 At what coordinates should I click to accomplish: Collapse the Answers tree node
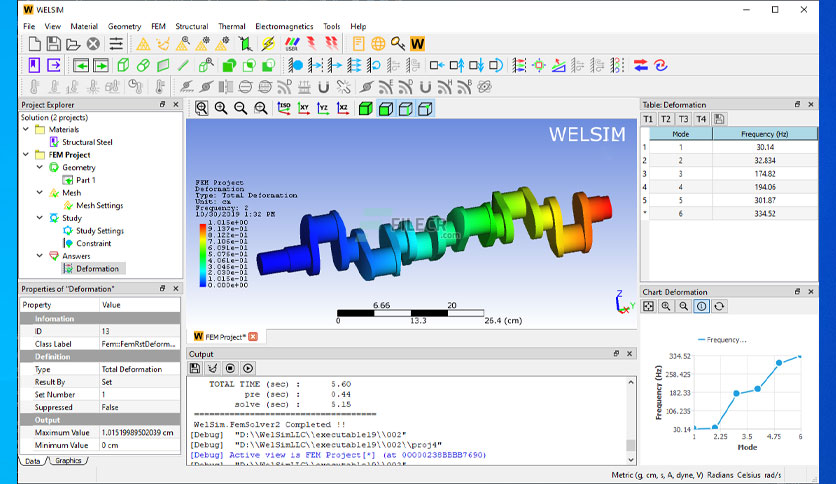[x=40, y=255]
